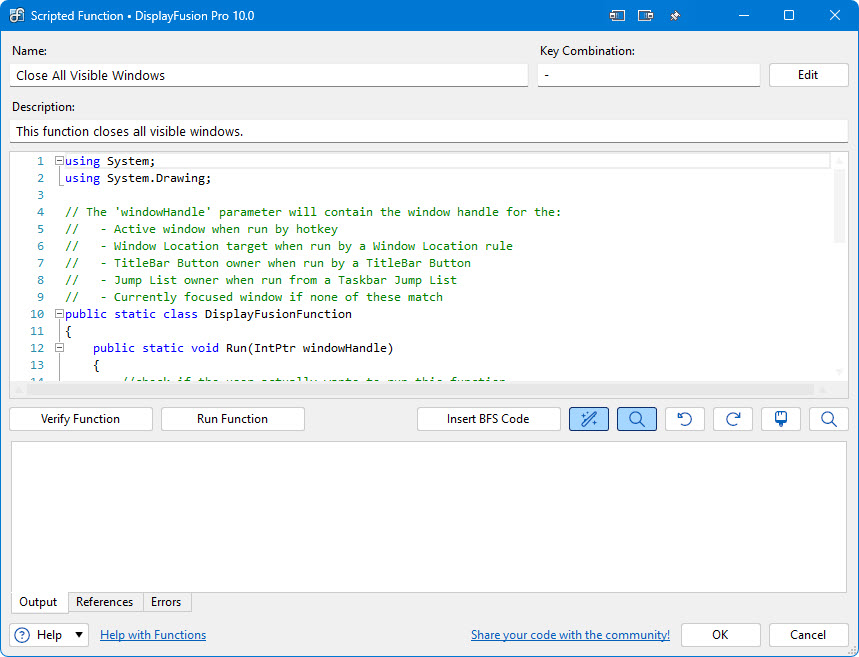This screenshot has height=657, width=859.
Task: Click the redo arrow icon
Action: coord(733,419)
